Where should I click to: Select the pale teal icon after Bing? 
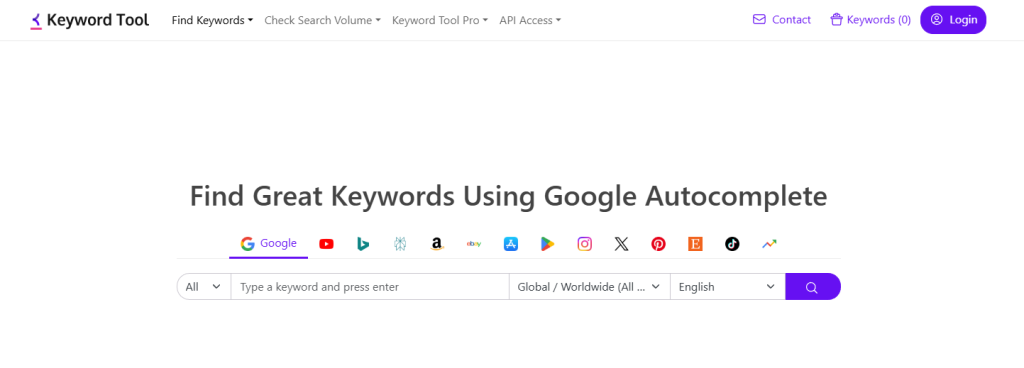(x=400, y=244)
